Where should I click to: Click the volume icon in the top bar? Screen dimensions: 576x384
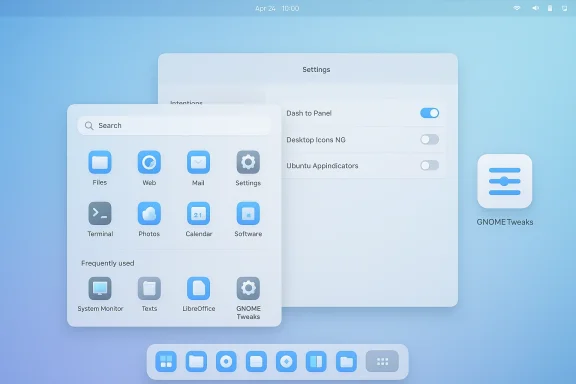coord(536,8)
